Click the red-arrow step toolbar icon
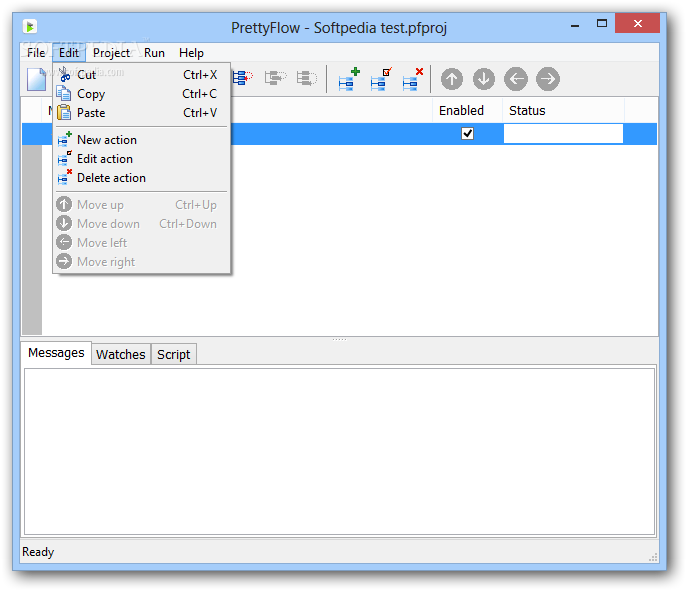This screenshot has width=687, height=591. pyautogui.click(x=242, y=78)
